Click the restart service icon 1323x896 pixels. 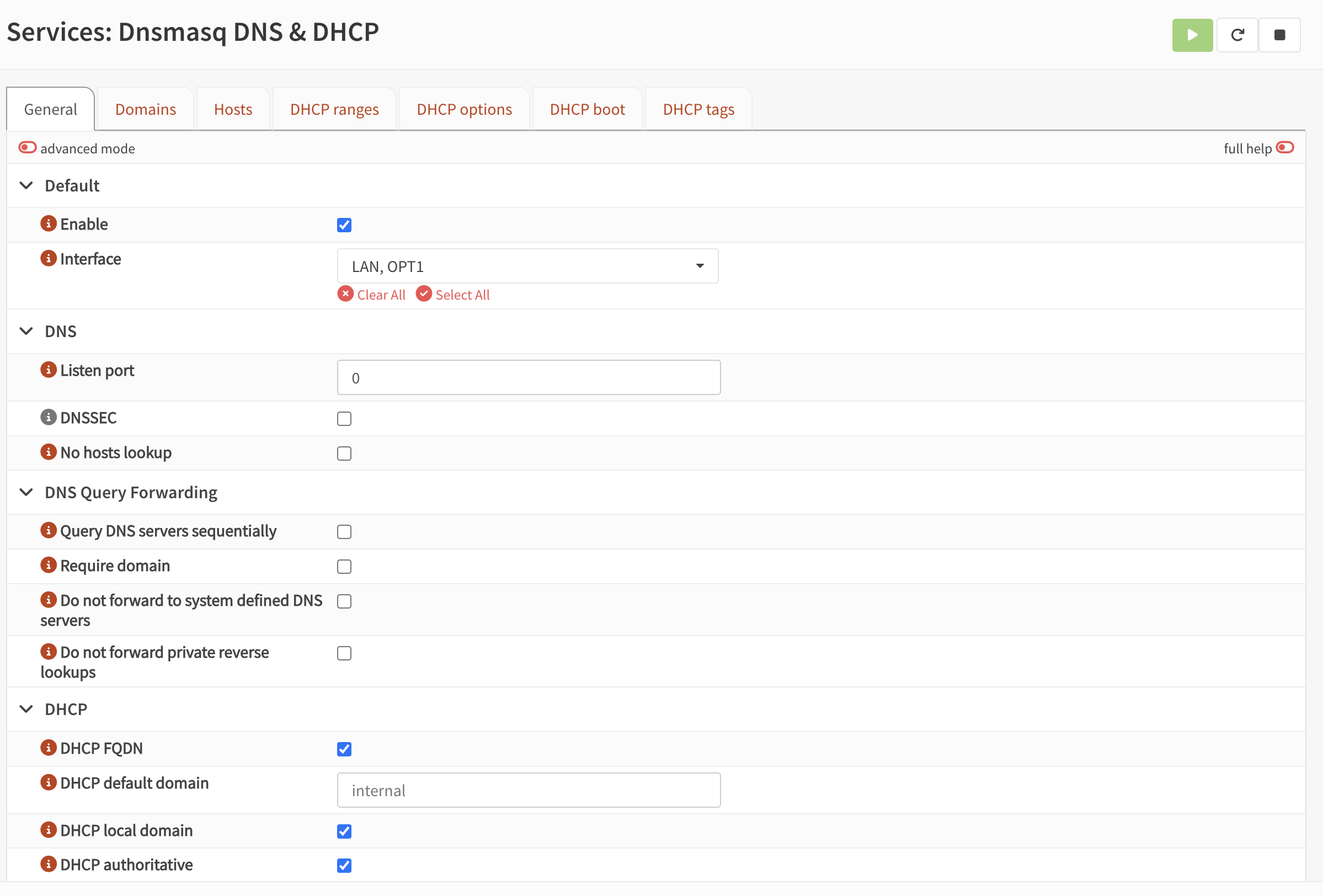(1237, 35)
